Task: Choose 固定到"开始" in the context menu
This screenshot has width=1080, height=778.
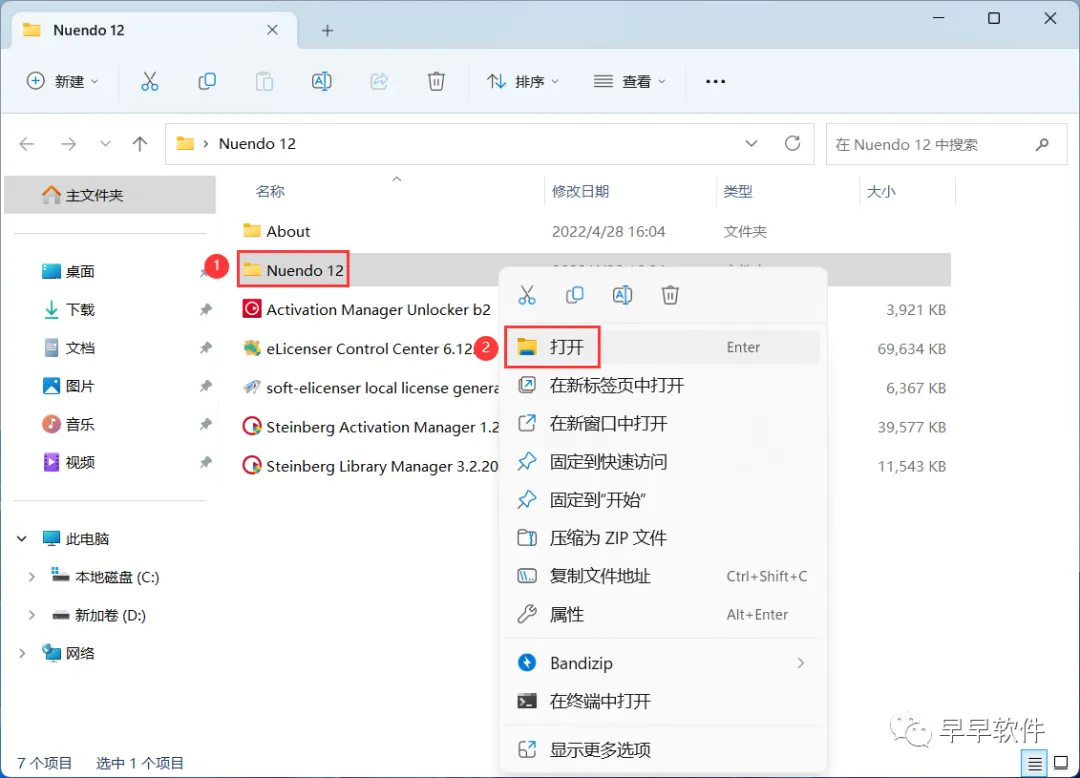Action: click(663, 500)
